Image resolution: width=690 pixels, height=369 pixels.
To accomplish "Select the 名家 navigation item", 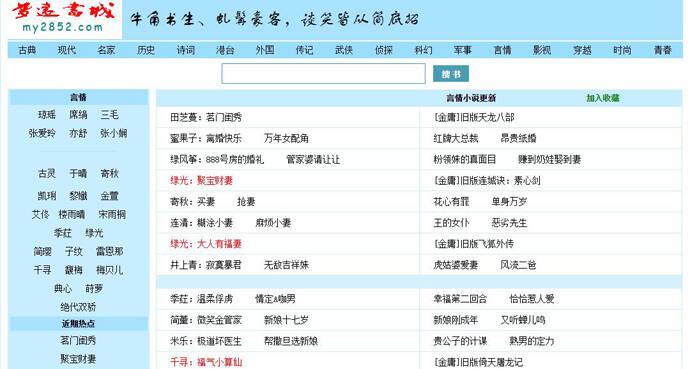I will [106, 50].
